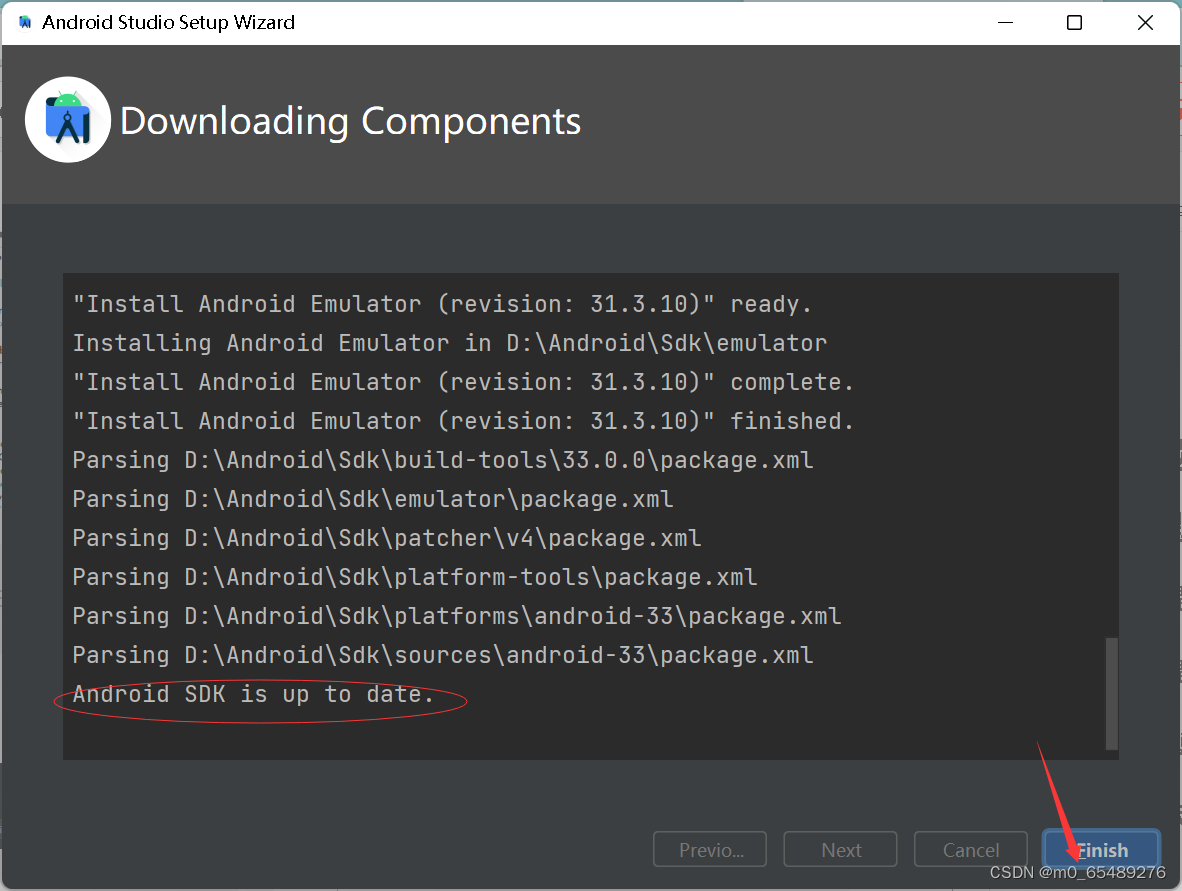
Task: Click the title bar Android Studio icon
Action: [x=25, y=23]
